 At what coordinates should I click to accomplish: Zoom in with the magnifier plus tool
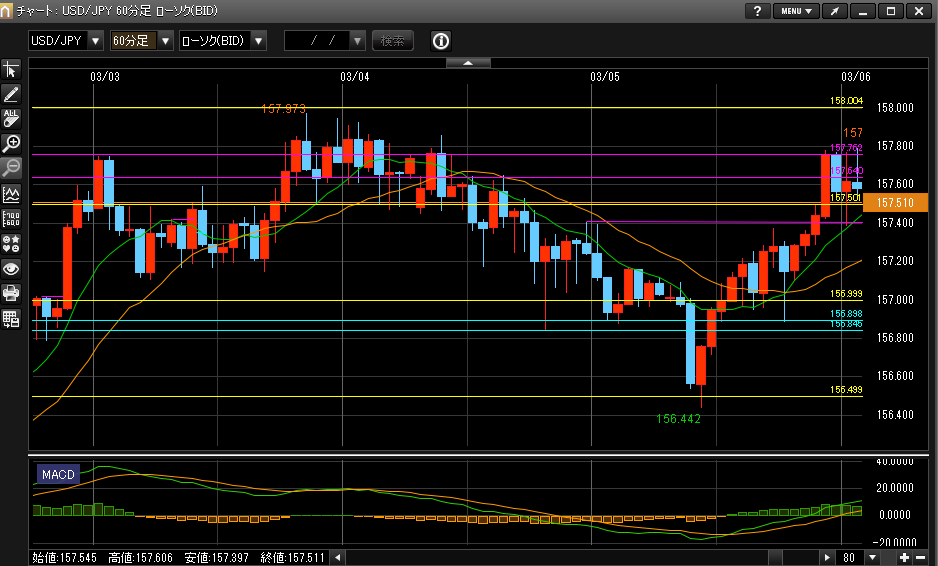coord(11,143)
